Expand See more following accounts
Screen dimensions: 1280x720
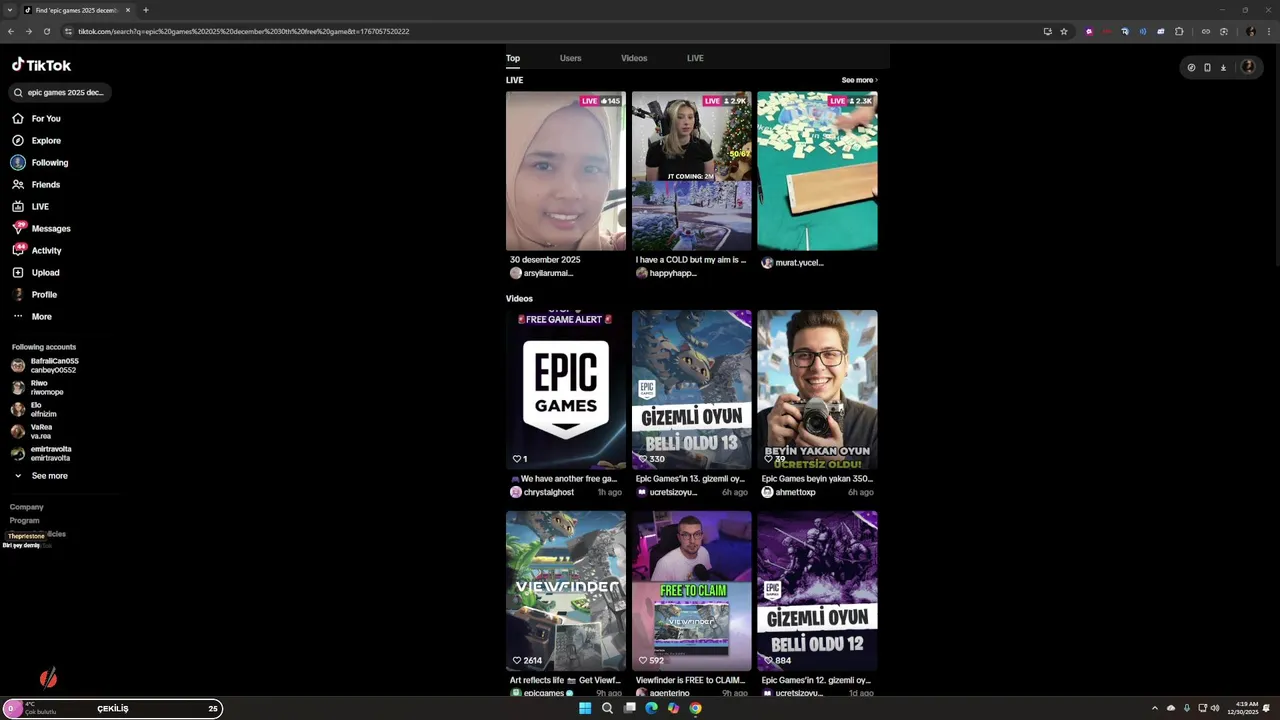[x=40, y=476]
